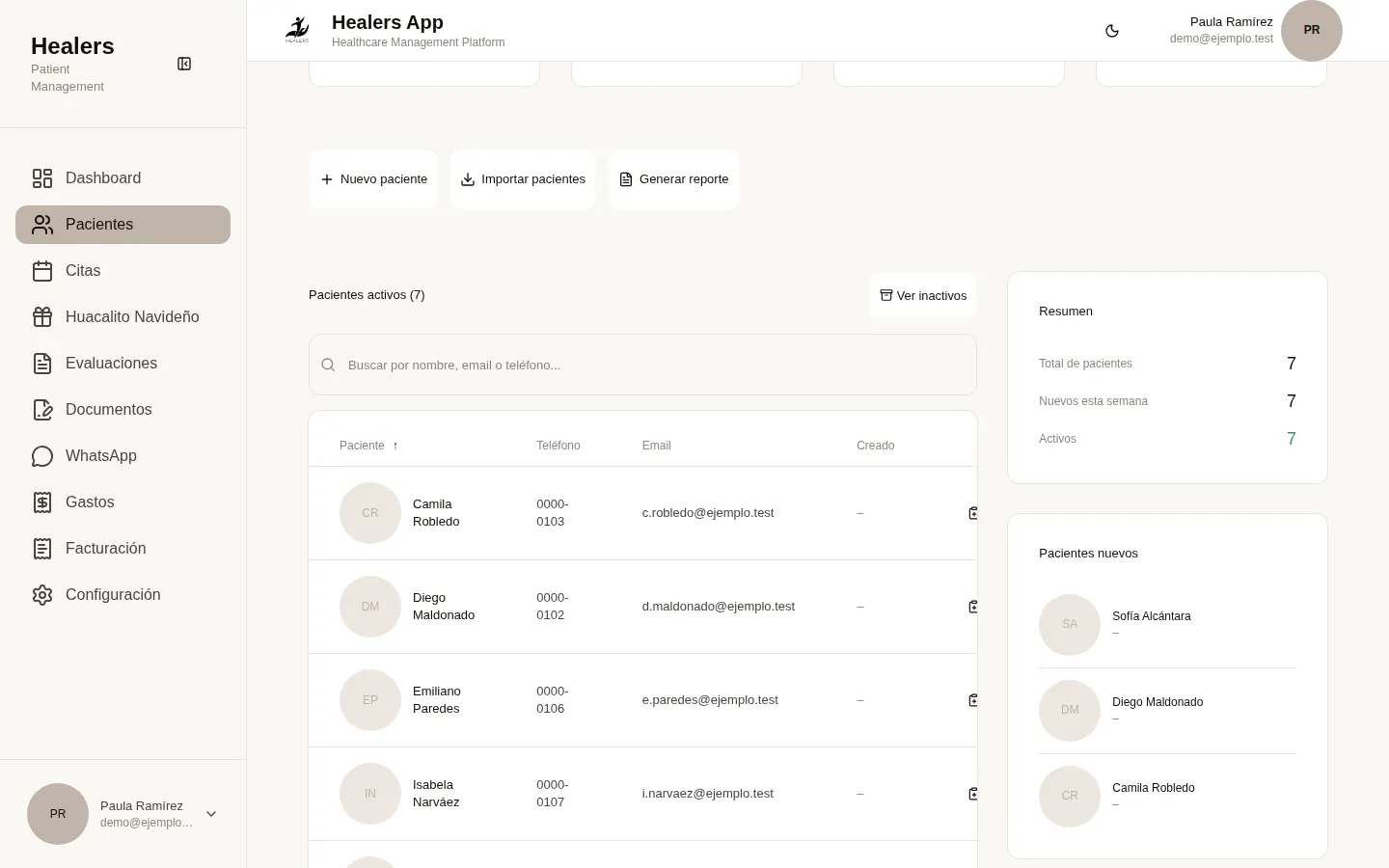
Task: Open Sofía Alcántara in Pacientes nuevos
Action: point(1167,625)
